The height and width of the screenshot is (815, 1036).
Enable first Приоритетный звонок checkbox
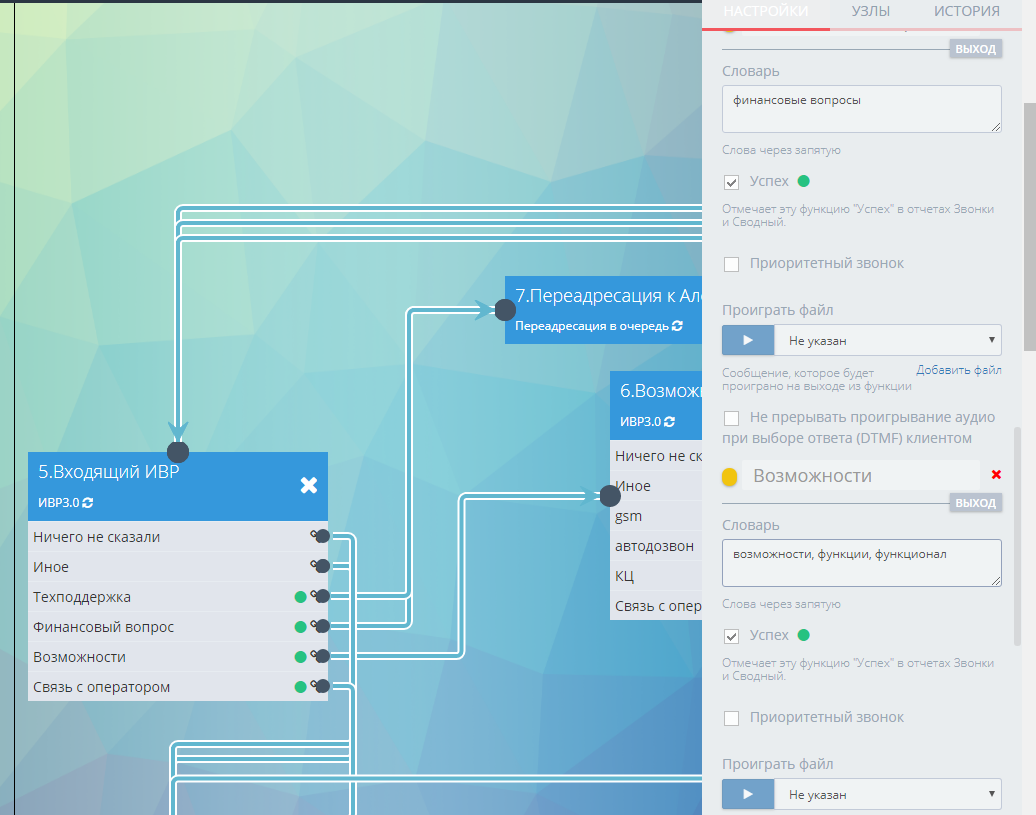click(x=732, y=264)
